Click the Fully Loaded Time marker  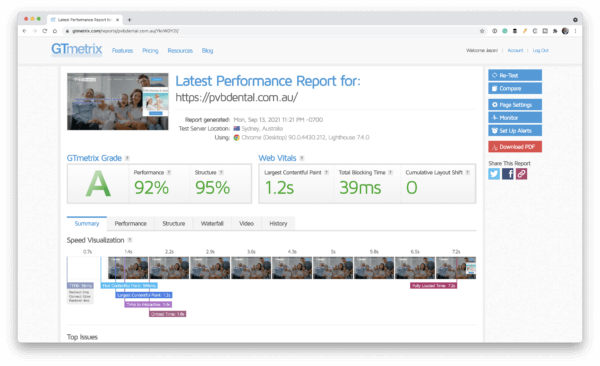pyautogui.click(x=433, y=286)
